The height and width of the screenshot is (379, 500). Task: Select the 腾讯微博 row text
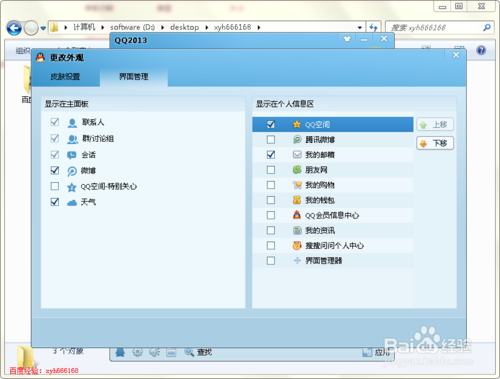[320, 140]
